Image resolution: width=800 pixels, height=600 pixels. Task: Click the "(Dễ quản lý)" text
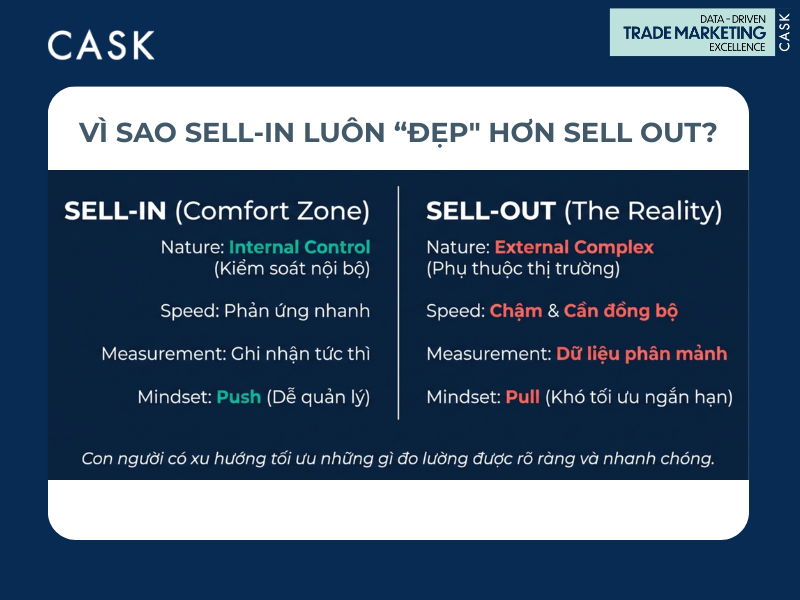pos(318,397)
